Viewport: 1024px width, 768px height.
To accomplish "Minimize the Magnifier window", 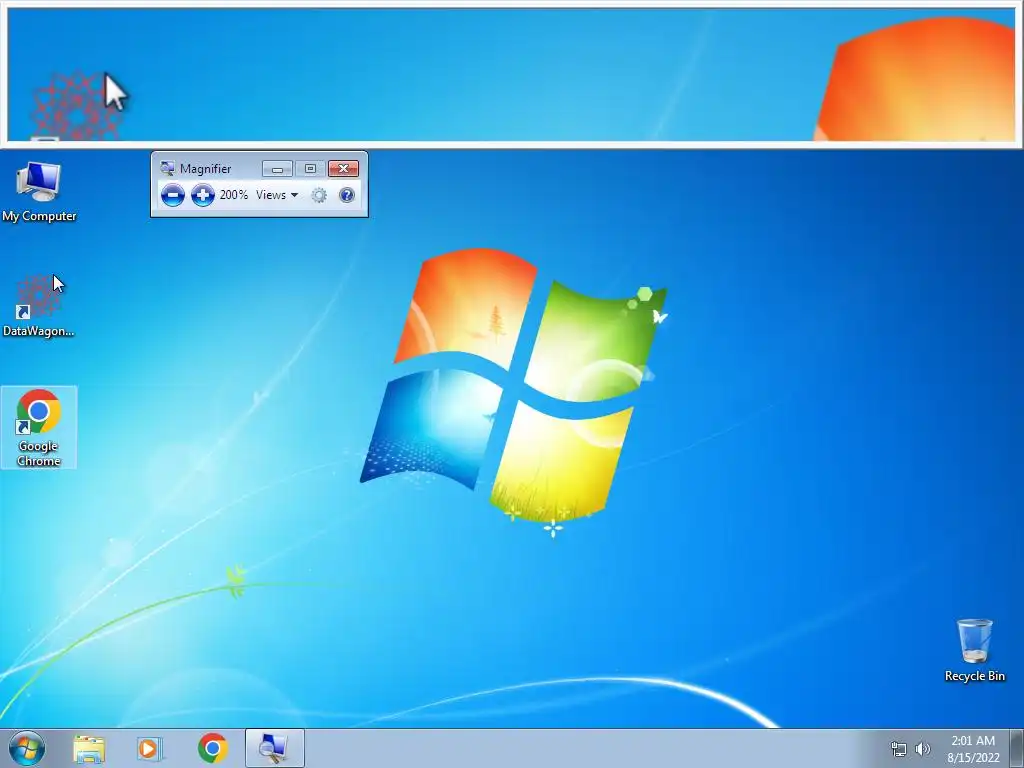I will (x=277, y=169).
